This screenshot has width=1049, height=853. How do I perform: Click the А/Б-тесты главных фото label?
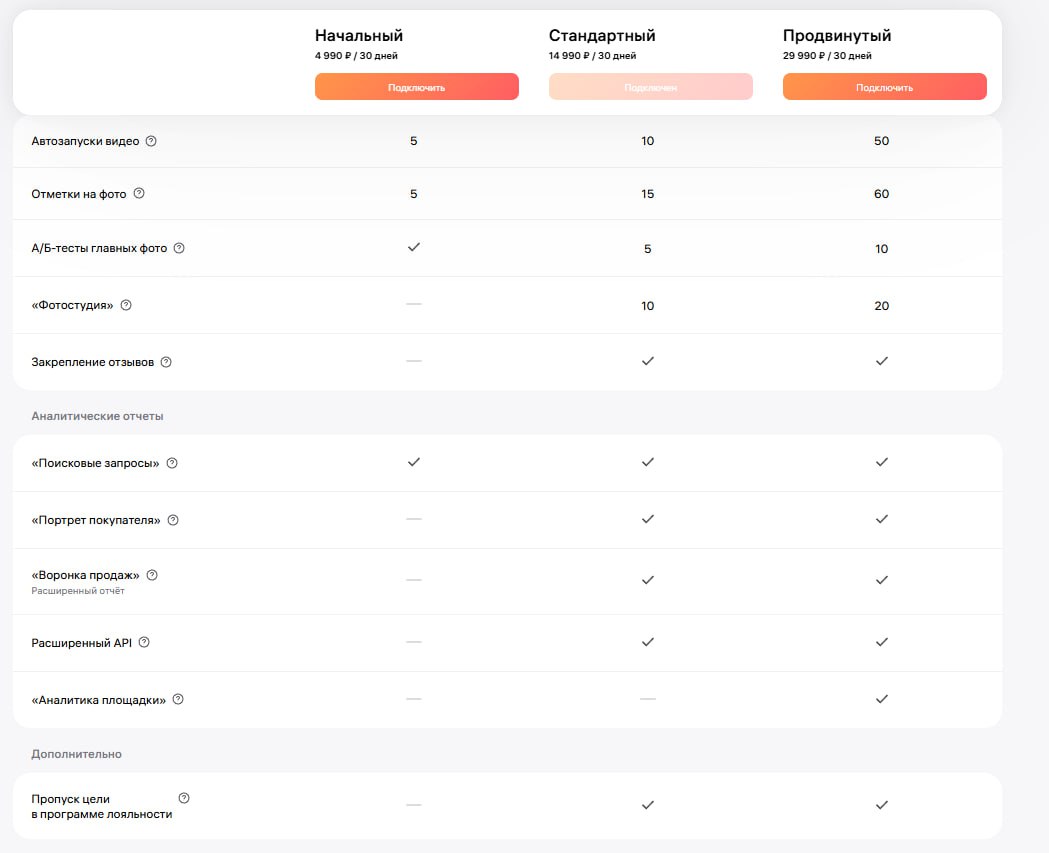coord(99,248)
